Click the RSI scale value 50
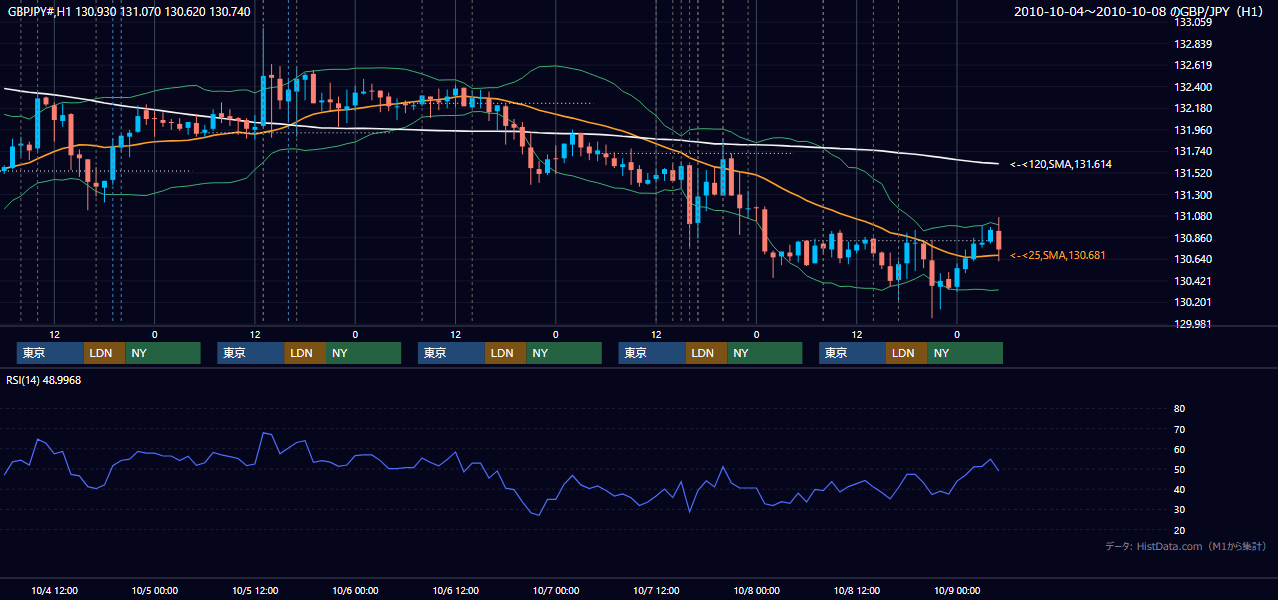 1179,469
